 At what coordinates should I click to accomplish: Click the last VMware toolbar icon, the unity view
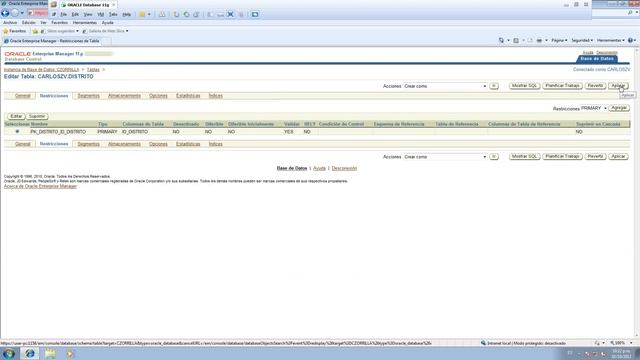[x=255, y=14]
